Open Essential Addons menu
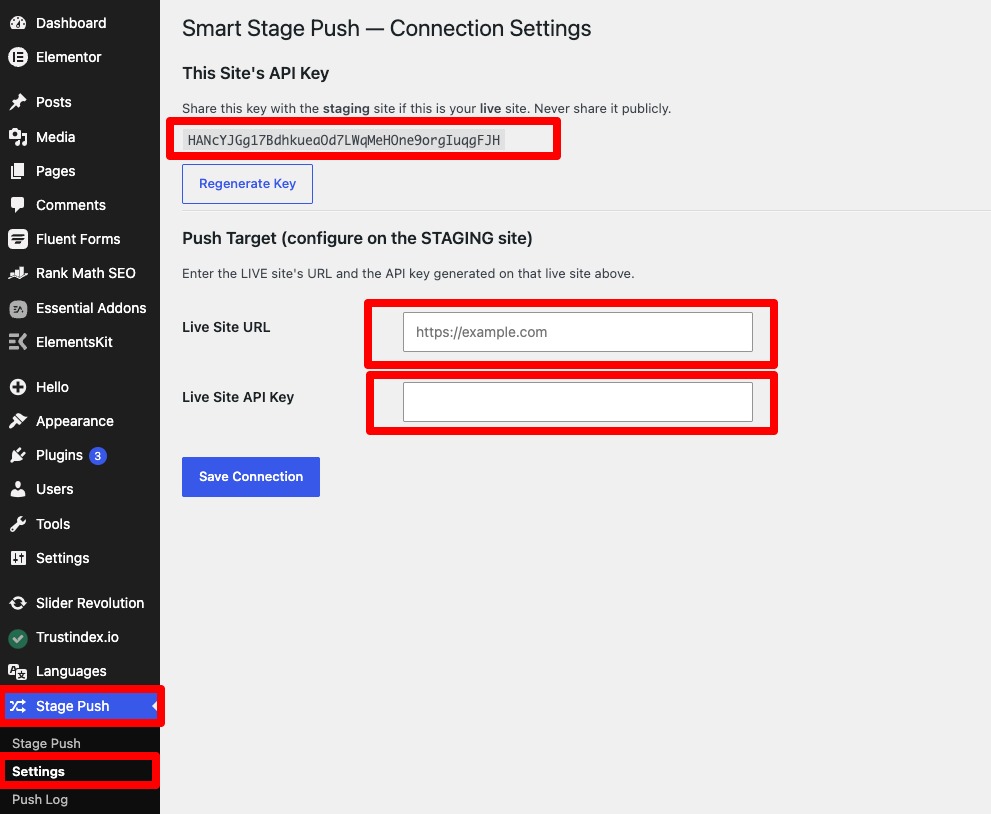Screen dimensions: 991x814 (91, 308)
